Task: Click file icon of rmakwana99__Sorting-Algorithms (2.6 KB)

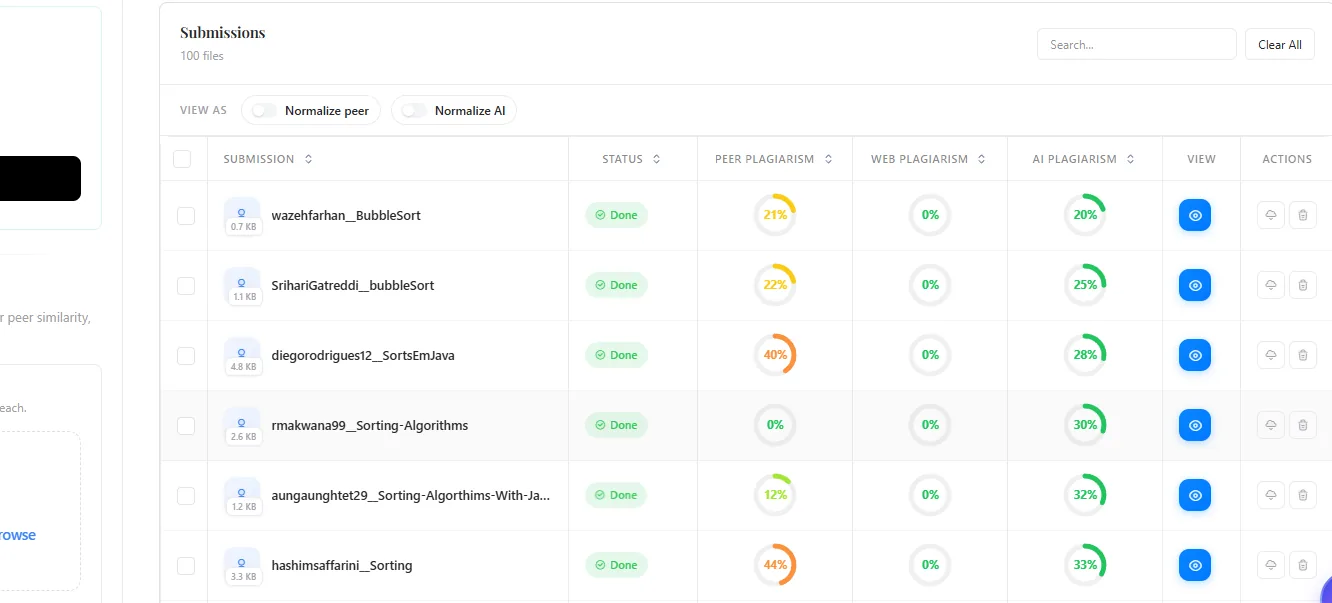Action: (243, 425)
